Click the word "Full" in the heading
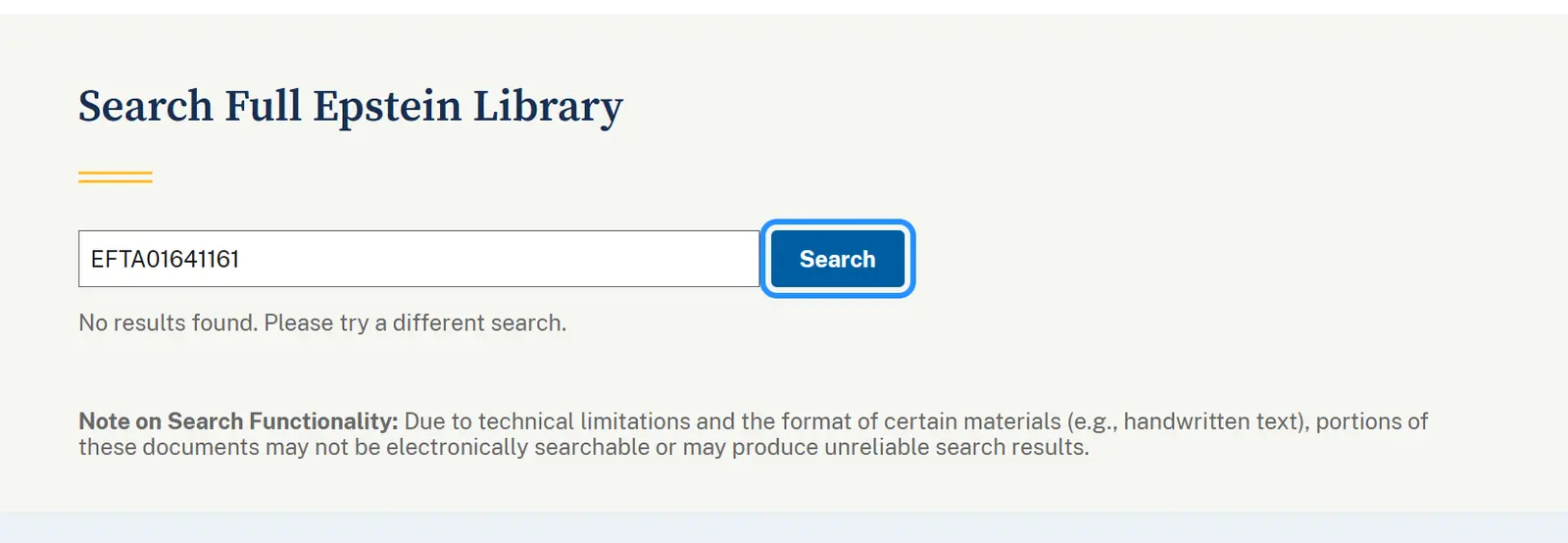 263,106
